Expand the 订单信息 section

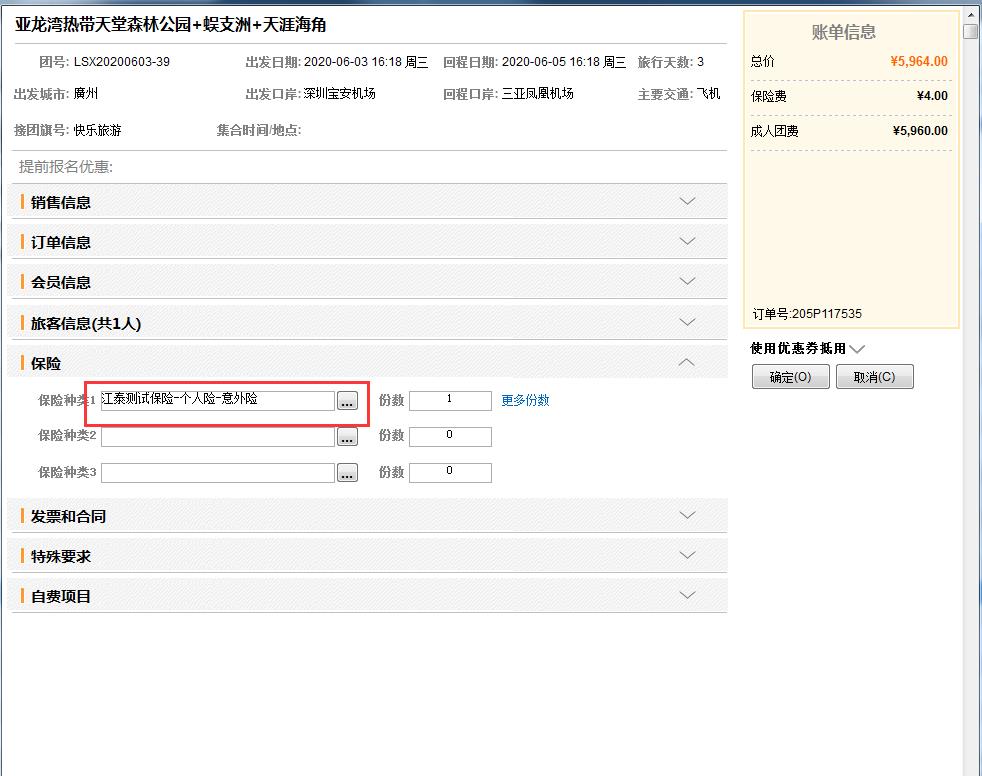pos(687,241)
